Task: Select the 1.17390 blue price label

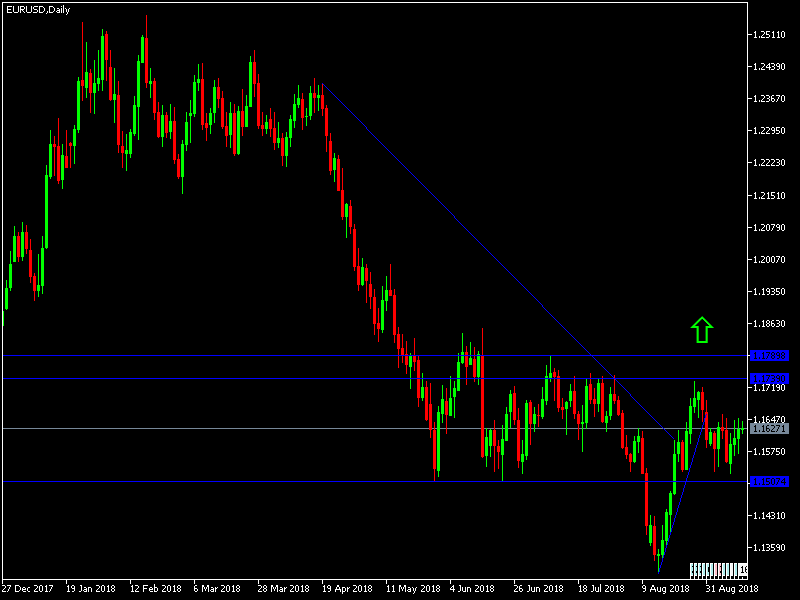Action: (769, 379)
